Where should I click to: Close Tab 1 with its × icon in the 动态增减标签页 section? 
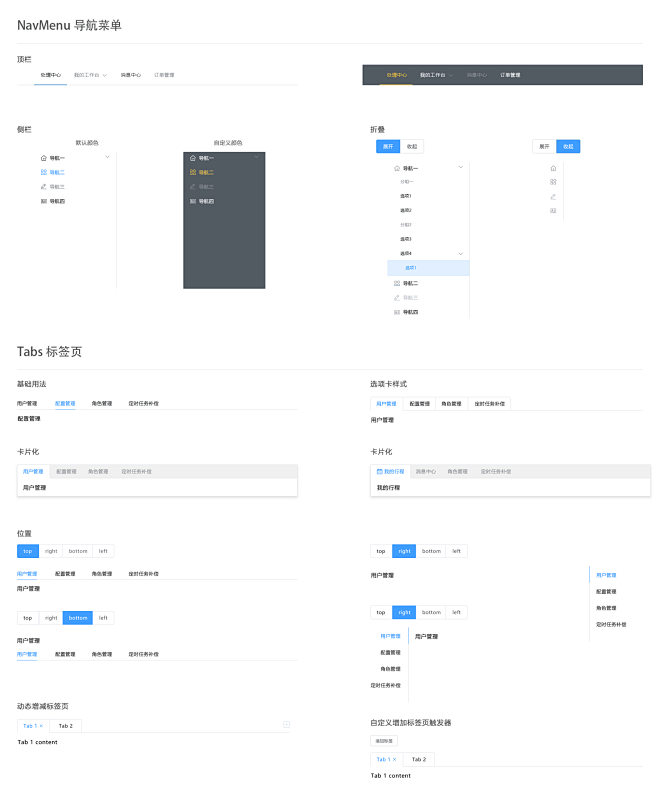pos(42,725)
